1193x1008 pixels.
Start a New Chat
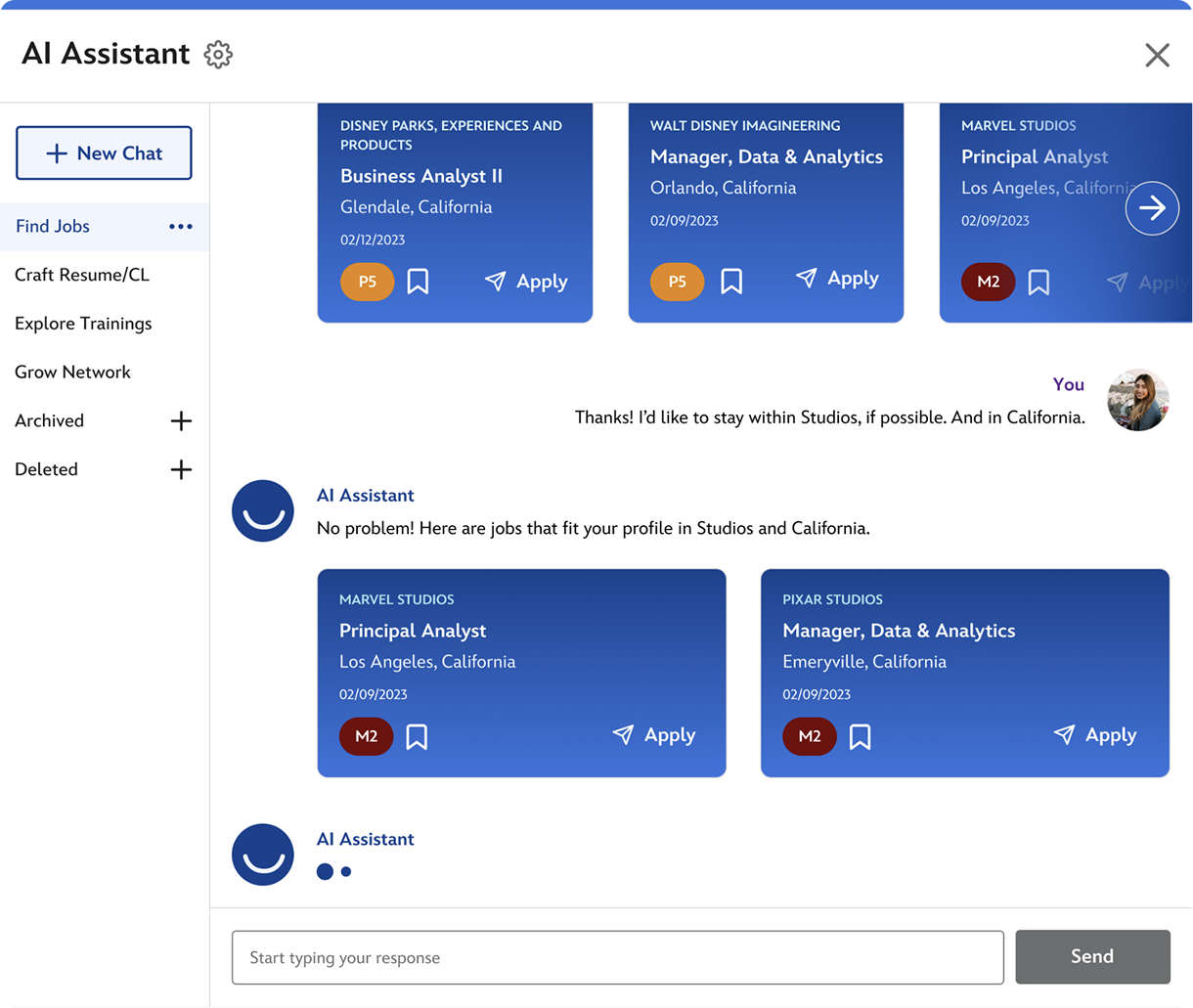104,153
